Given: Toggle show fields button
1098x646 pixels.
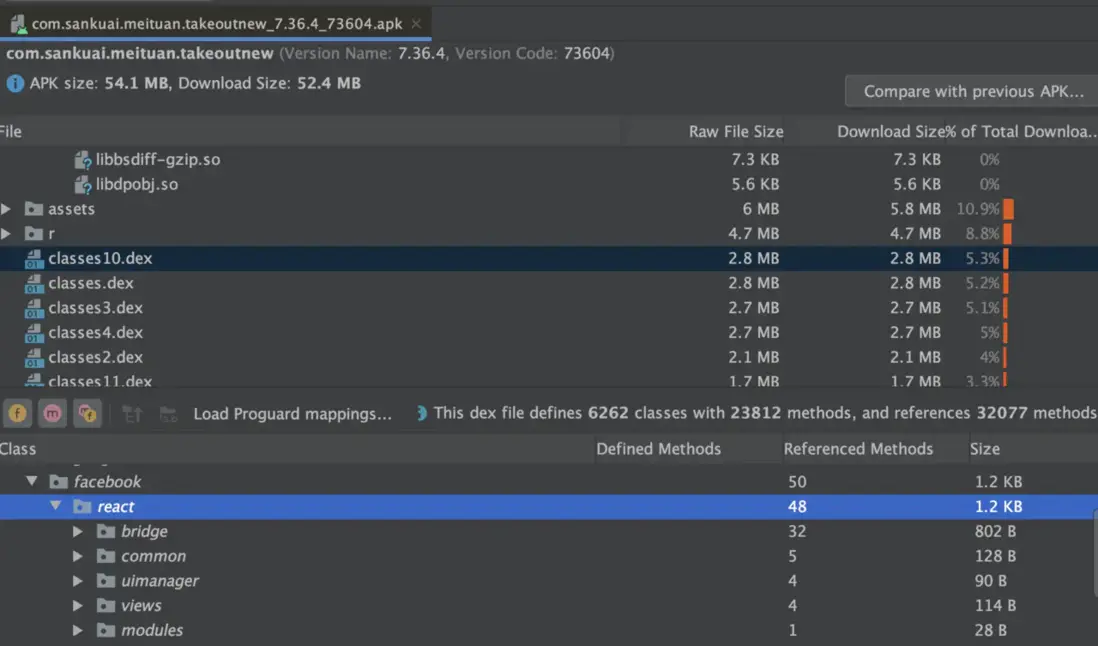Looking at the screenshot, I should pos(17,413).
